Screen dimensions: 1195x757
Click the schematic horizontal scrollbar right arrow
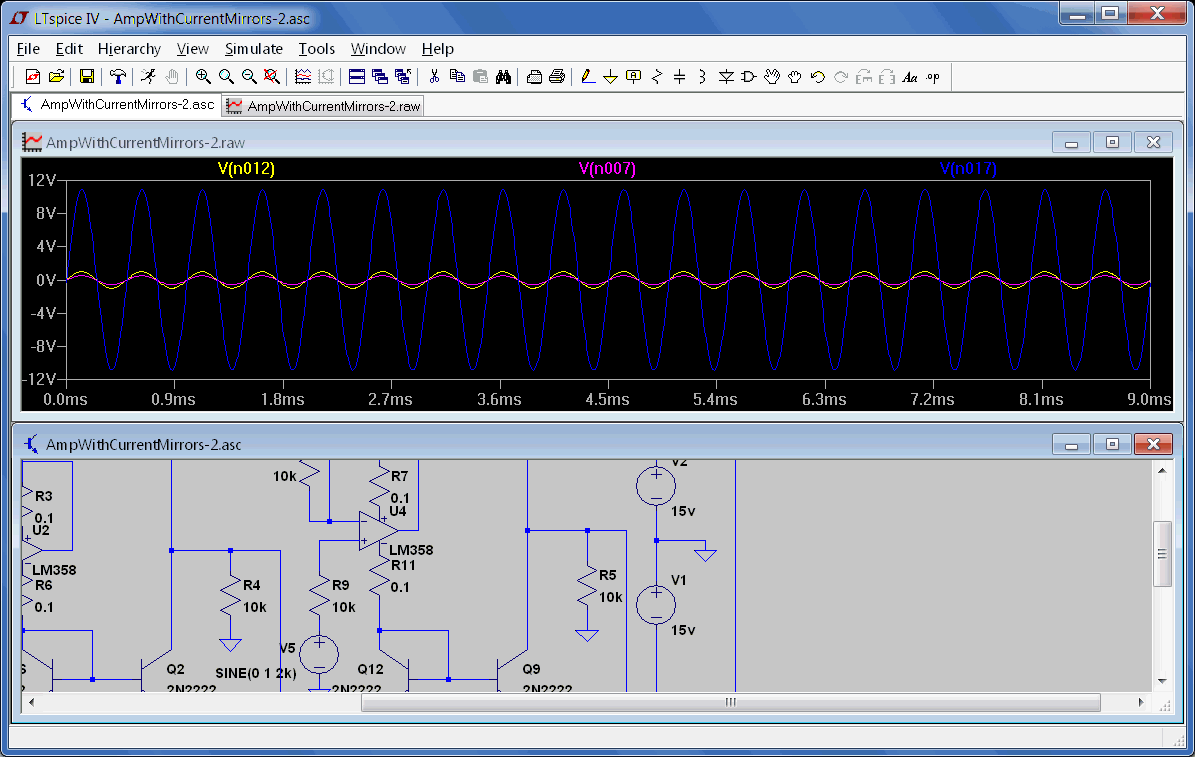point(1141,702)
